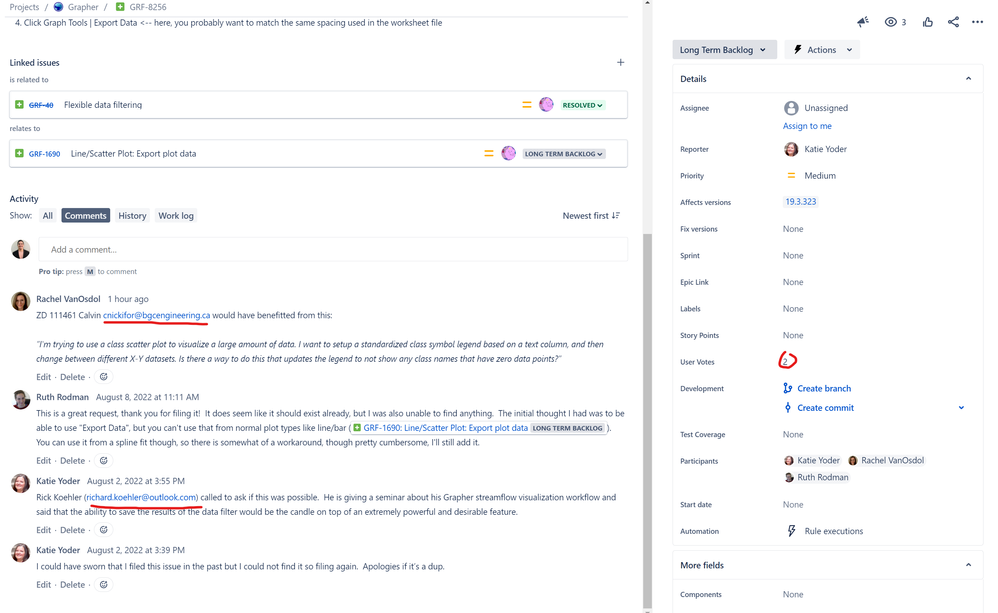Open the share dialog with the share icon

click(x=952, y=21)
